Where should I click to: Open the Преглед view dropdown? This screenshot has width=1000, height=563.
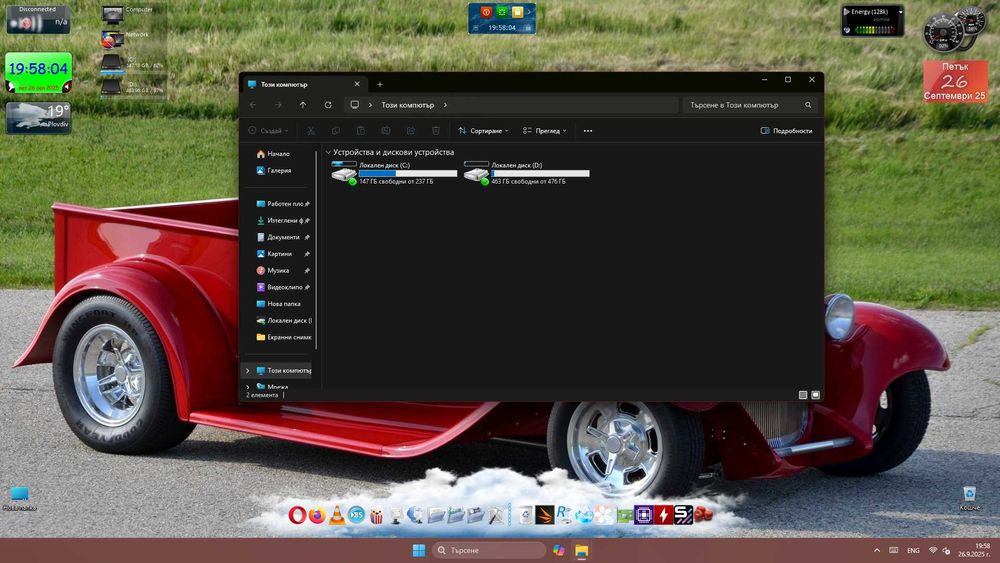point(545,131)
